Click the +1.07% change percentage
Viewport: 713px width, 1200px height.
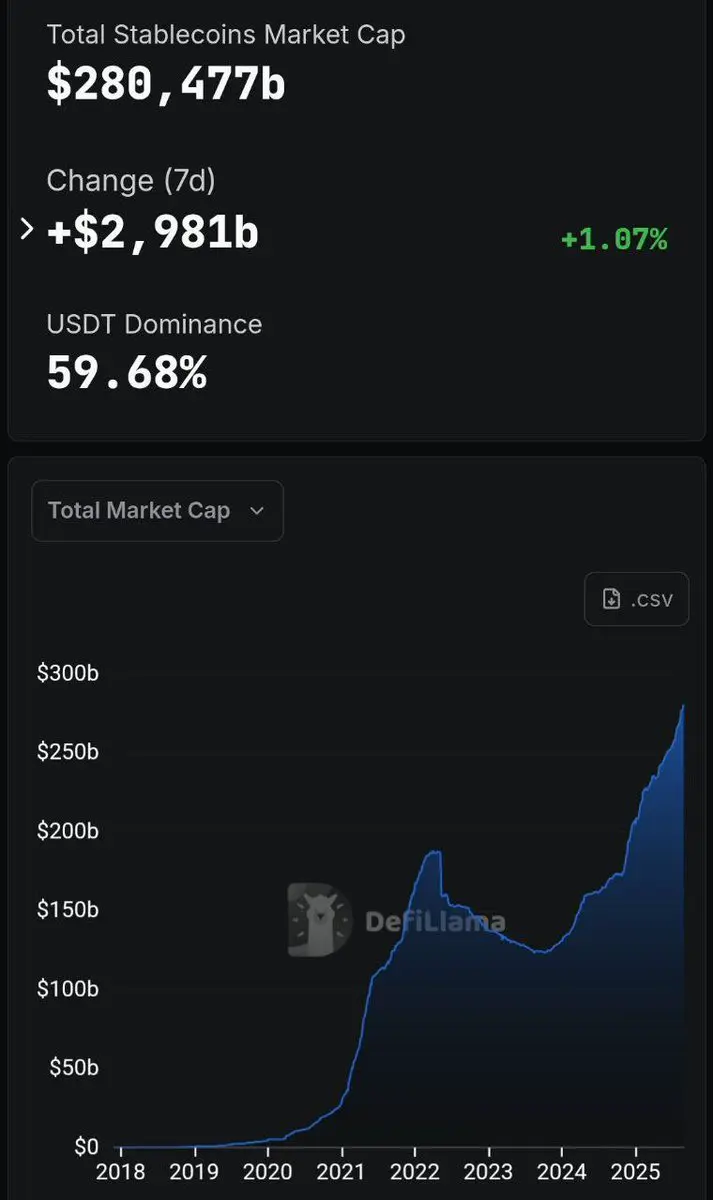(x=614, y=240)
